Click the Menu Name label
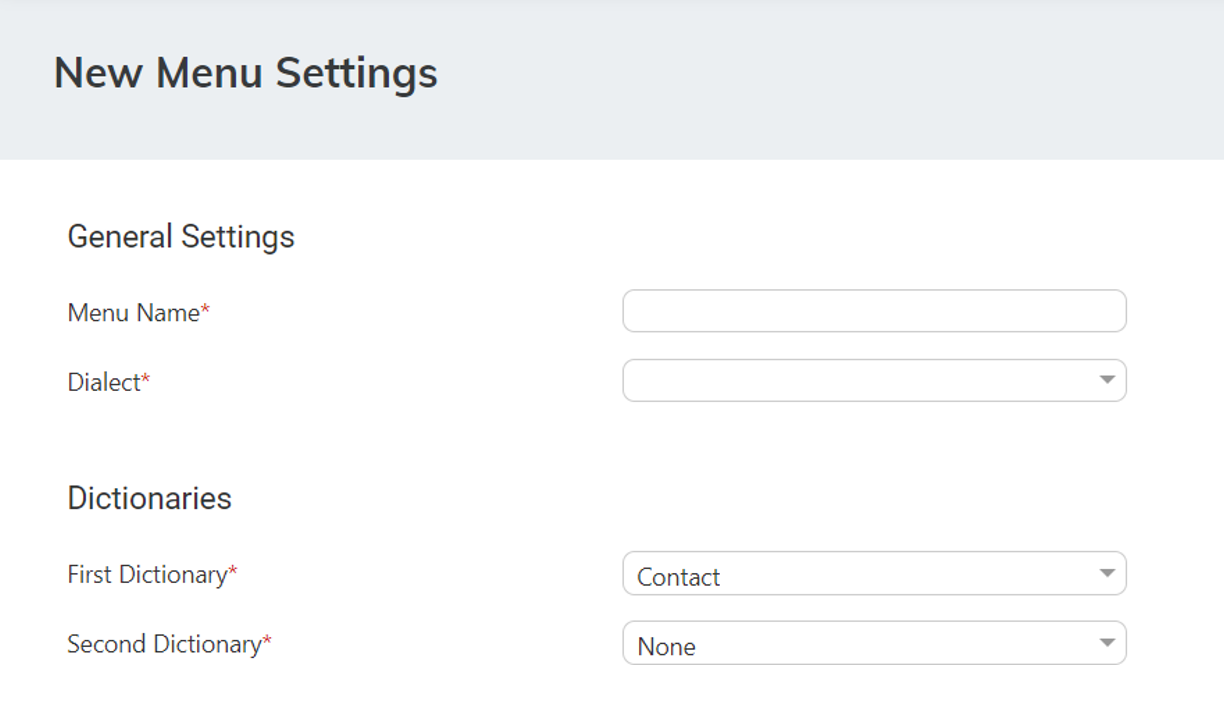Screen dimensions: 1224x714 point(133,313)
